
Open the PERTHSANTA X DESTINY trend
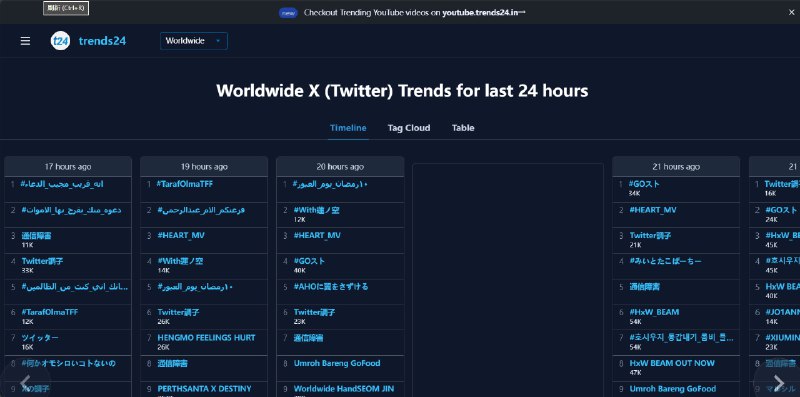pos(204,388)
